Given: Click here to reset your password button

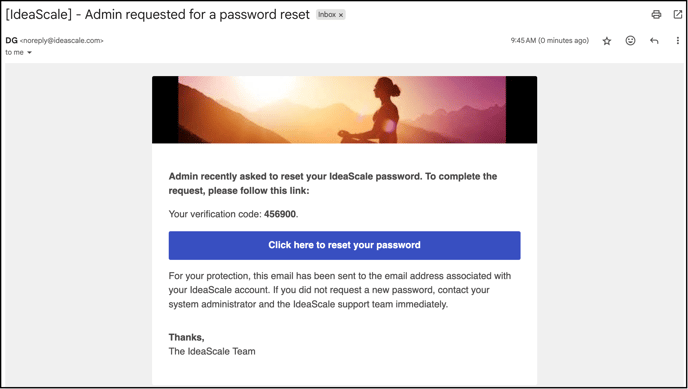Looking at the screenshot, I should point(344,245).
